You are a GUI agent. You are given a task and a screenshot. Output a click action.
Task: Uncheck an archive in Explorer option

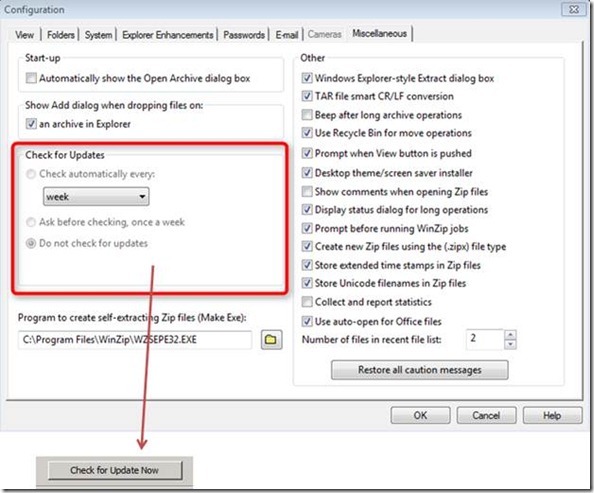(31, 124)
